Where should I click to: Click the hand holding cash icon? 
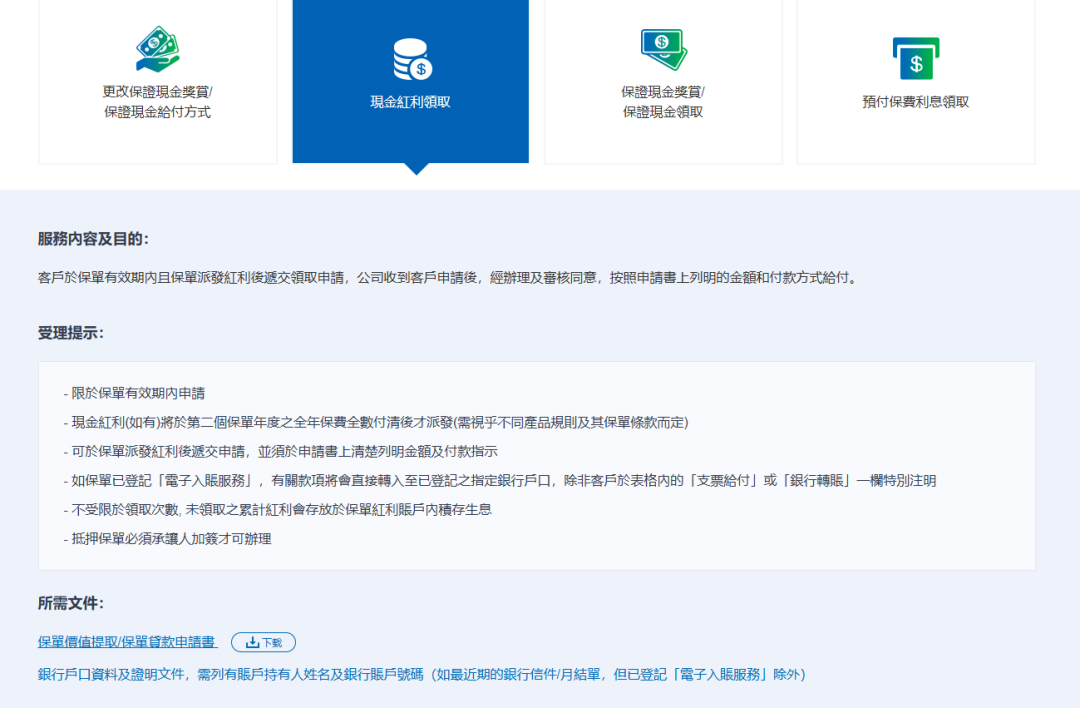click(x=157, y=49)
